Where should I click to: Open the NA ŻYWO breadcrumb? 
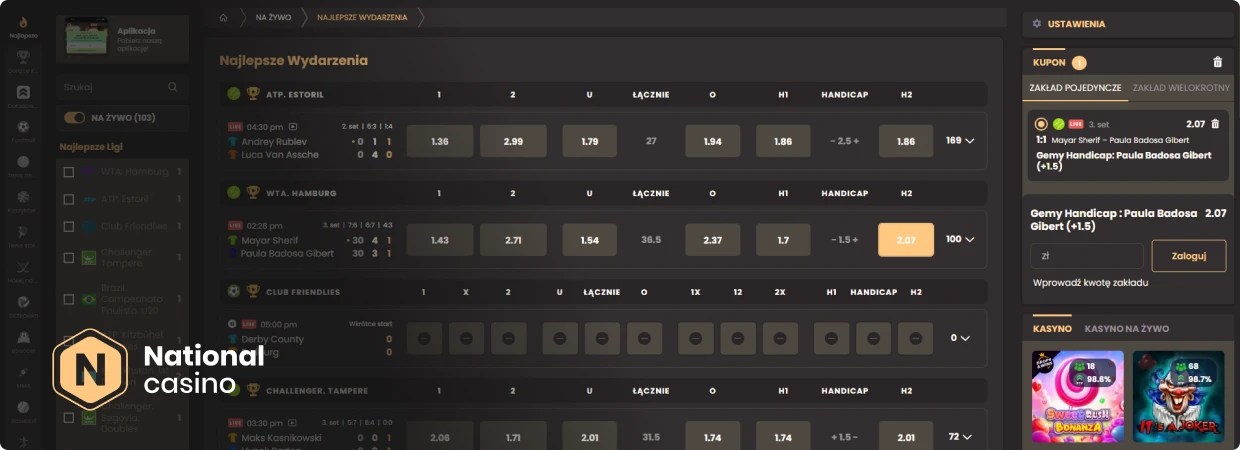pos(272,17)
